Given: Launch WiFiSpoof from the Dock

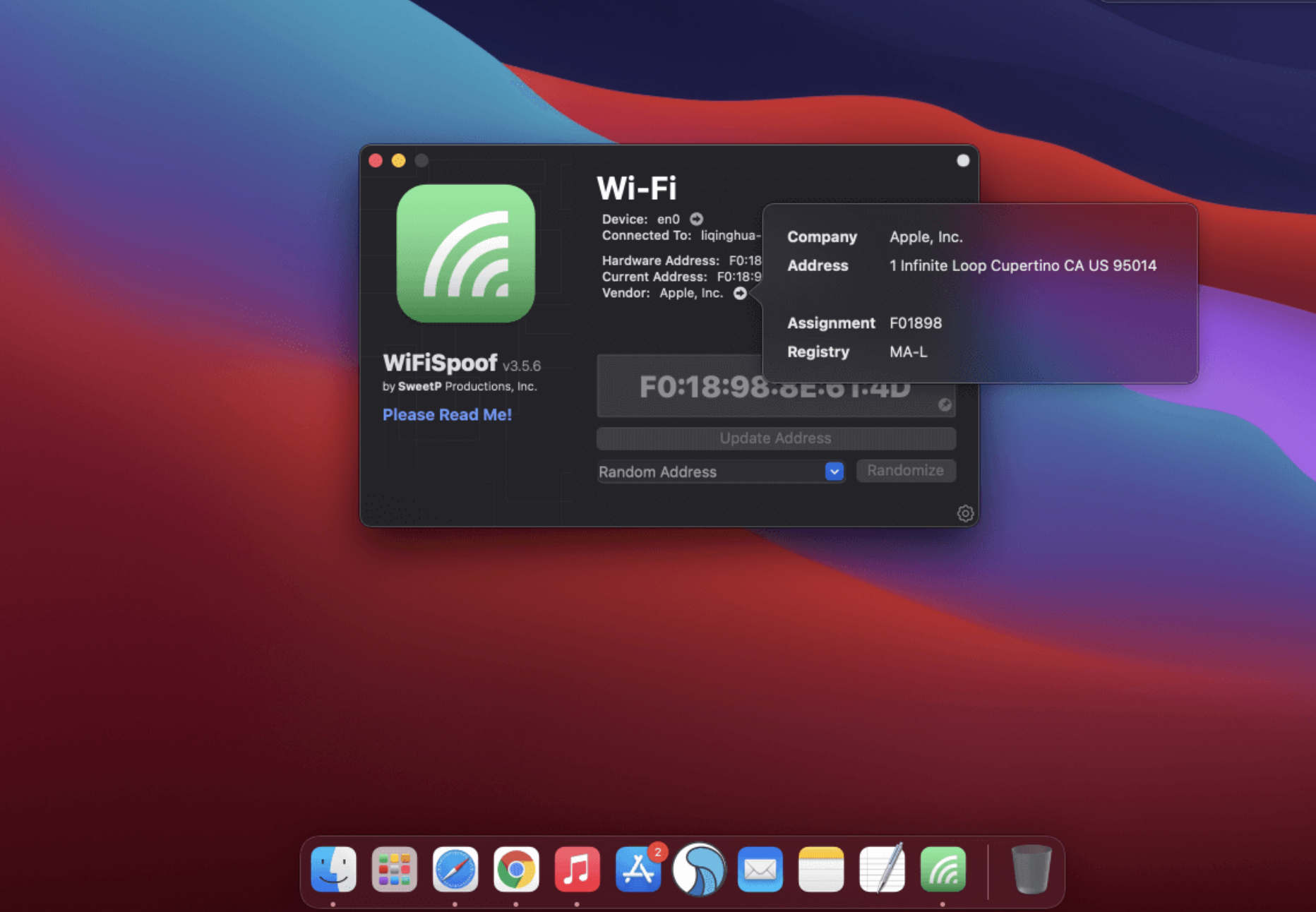Looking at the screenshot, I should [943, 870].
